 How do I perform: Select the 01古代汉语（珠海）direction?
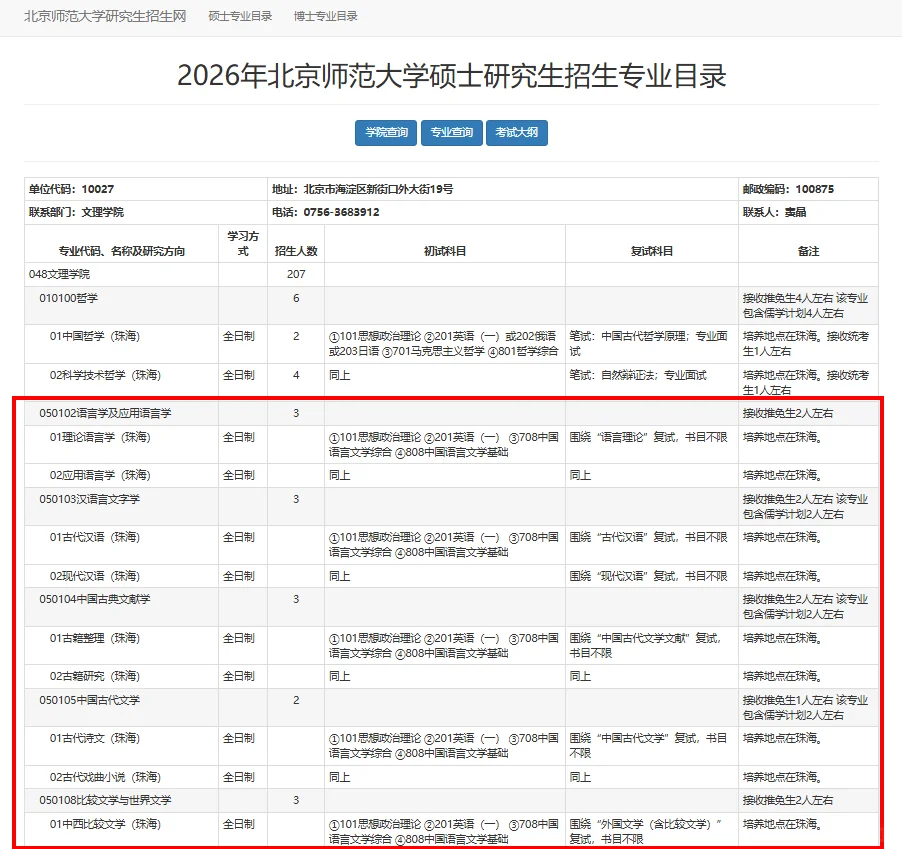click(x=95, y=538)
